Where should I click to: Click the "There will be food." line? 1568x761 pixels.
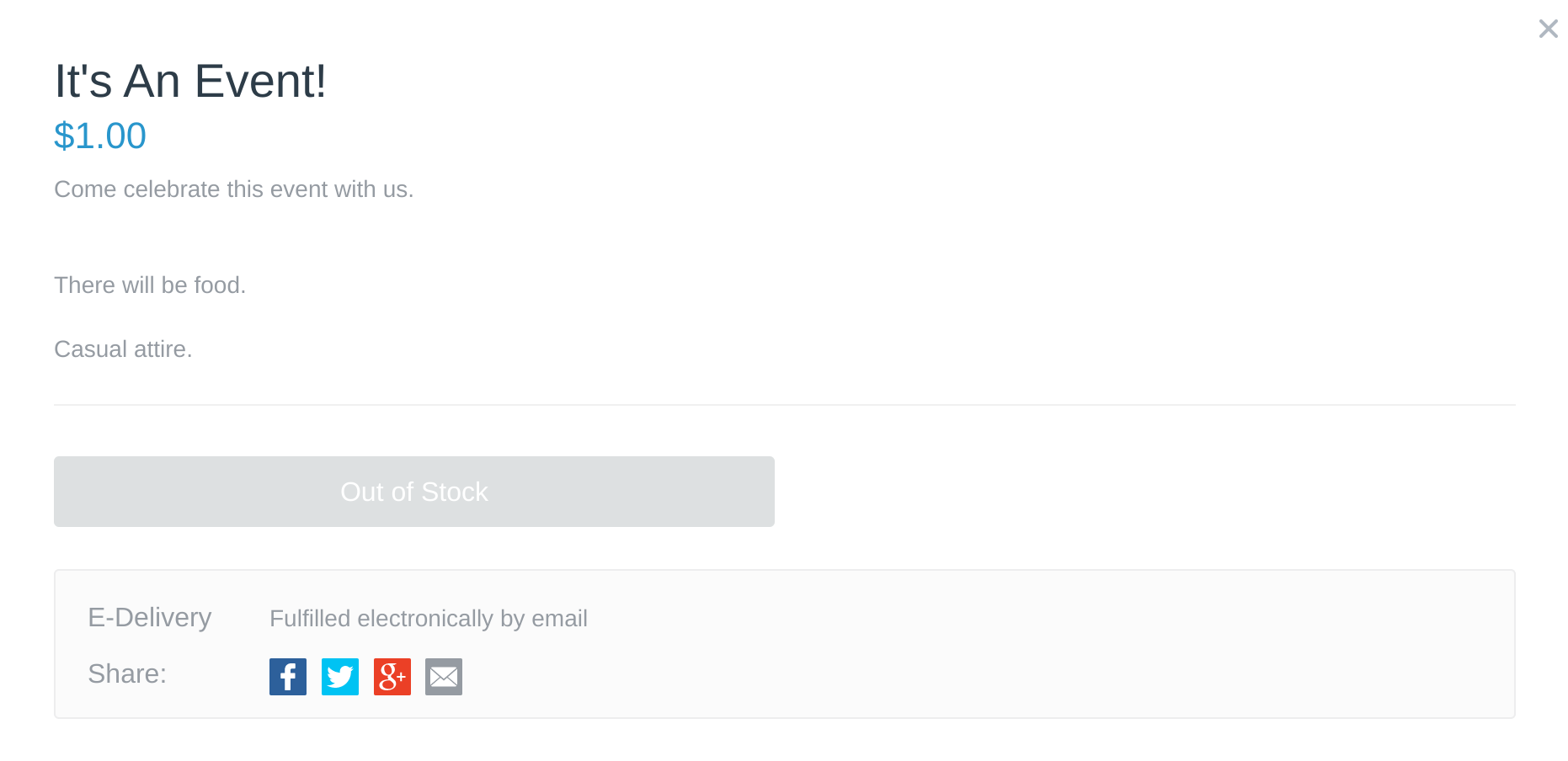coord(150,285)
